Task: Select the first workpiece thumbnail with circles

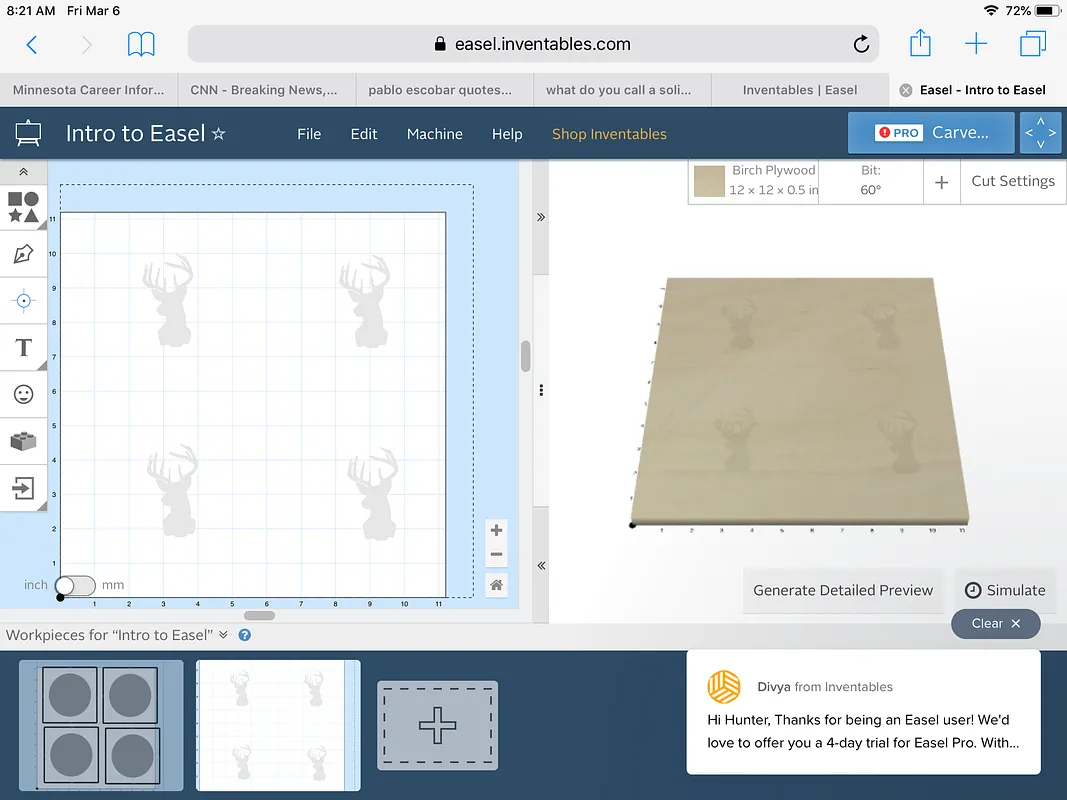Action: (101, 724)
